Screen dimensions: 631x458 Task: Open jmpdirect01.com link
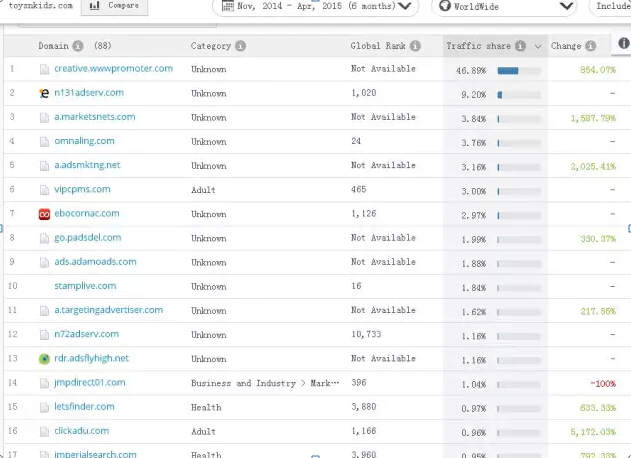(x=90, y=382)
